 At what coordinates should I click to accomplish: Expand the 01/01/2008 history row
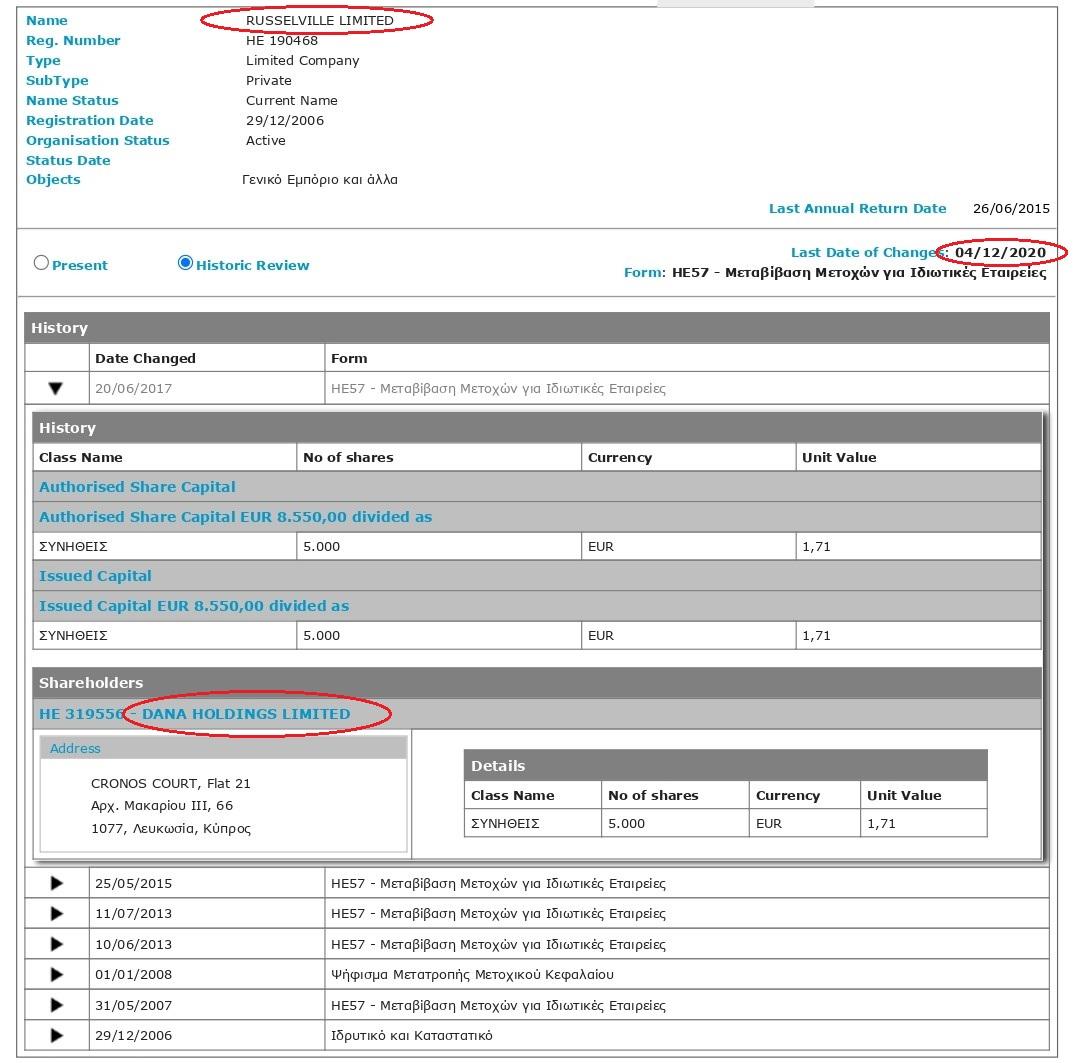click(x=56, y=975)
